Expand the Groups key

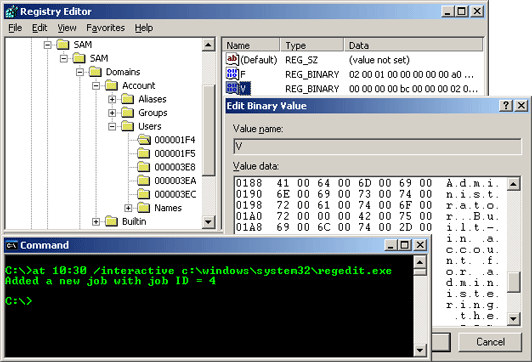[x=112, y=113]
